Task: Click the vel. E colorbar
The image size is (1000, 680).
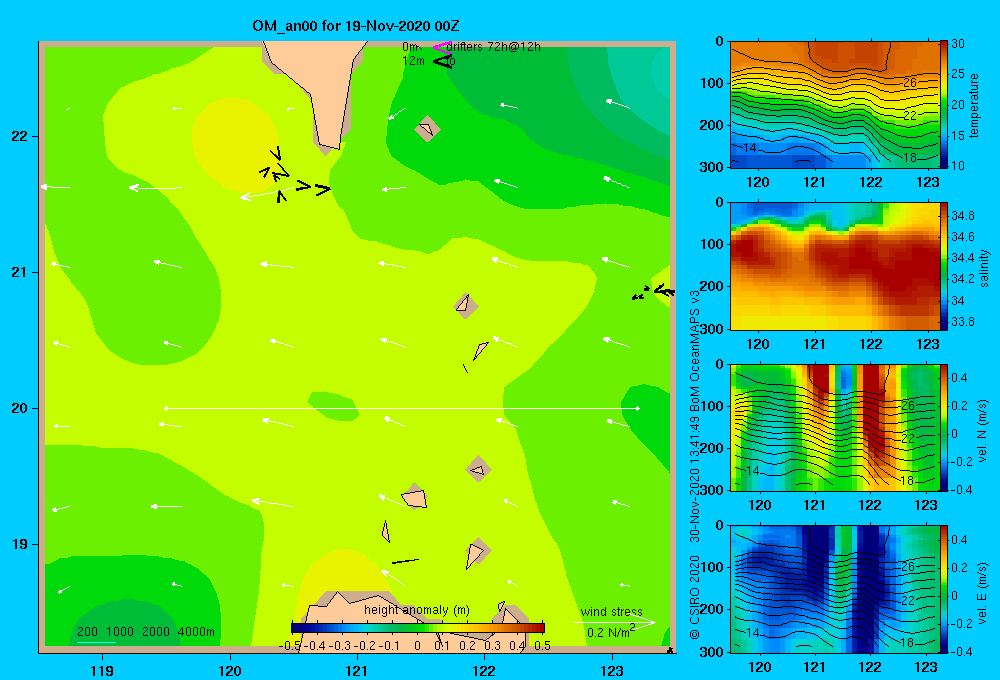Action: pos(944,589)
